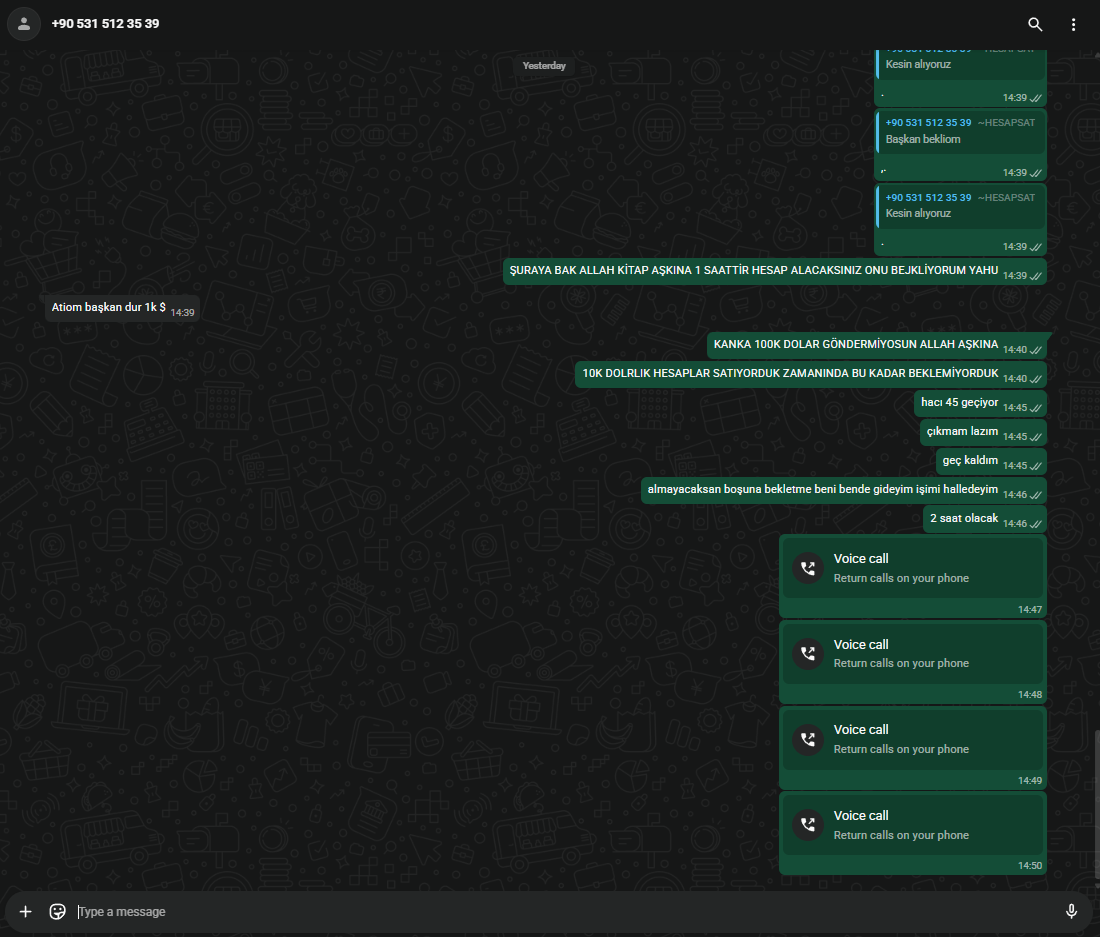Click the read checkmarks on 'geç kaldım' message

1035,466
